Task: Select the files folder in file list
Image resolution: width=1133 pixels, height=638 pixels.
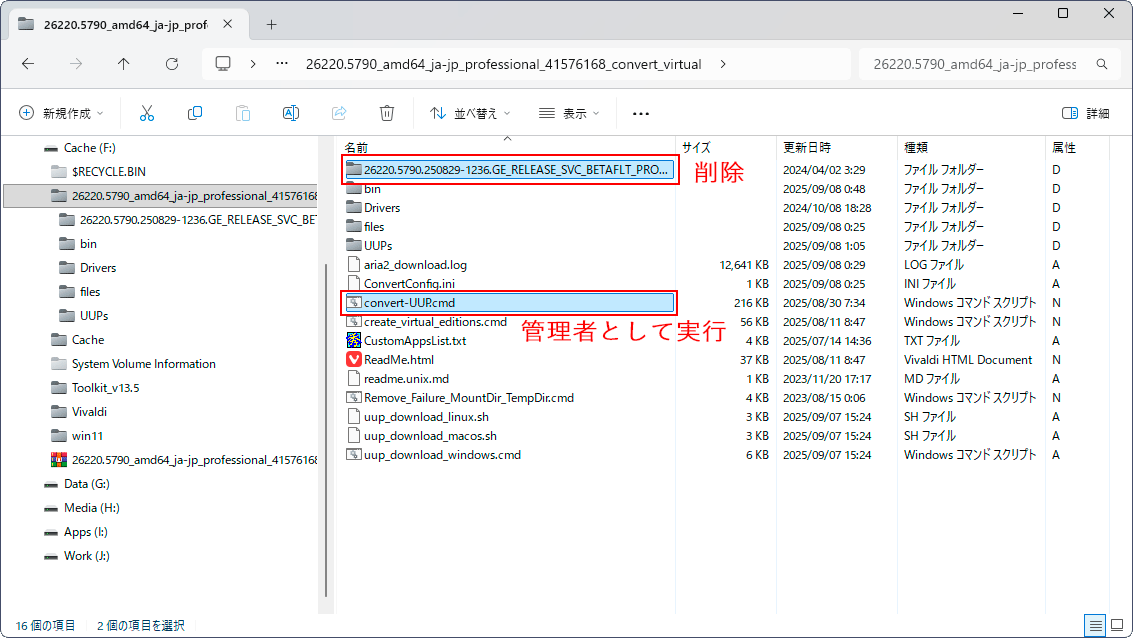Action: click(x=374, y=227)
